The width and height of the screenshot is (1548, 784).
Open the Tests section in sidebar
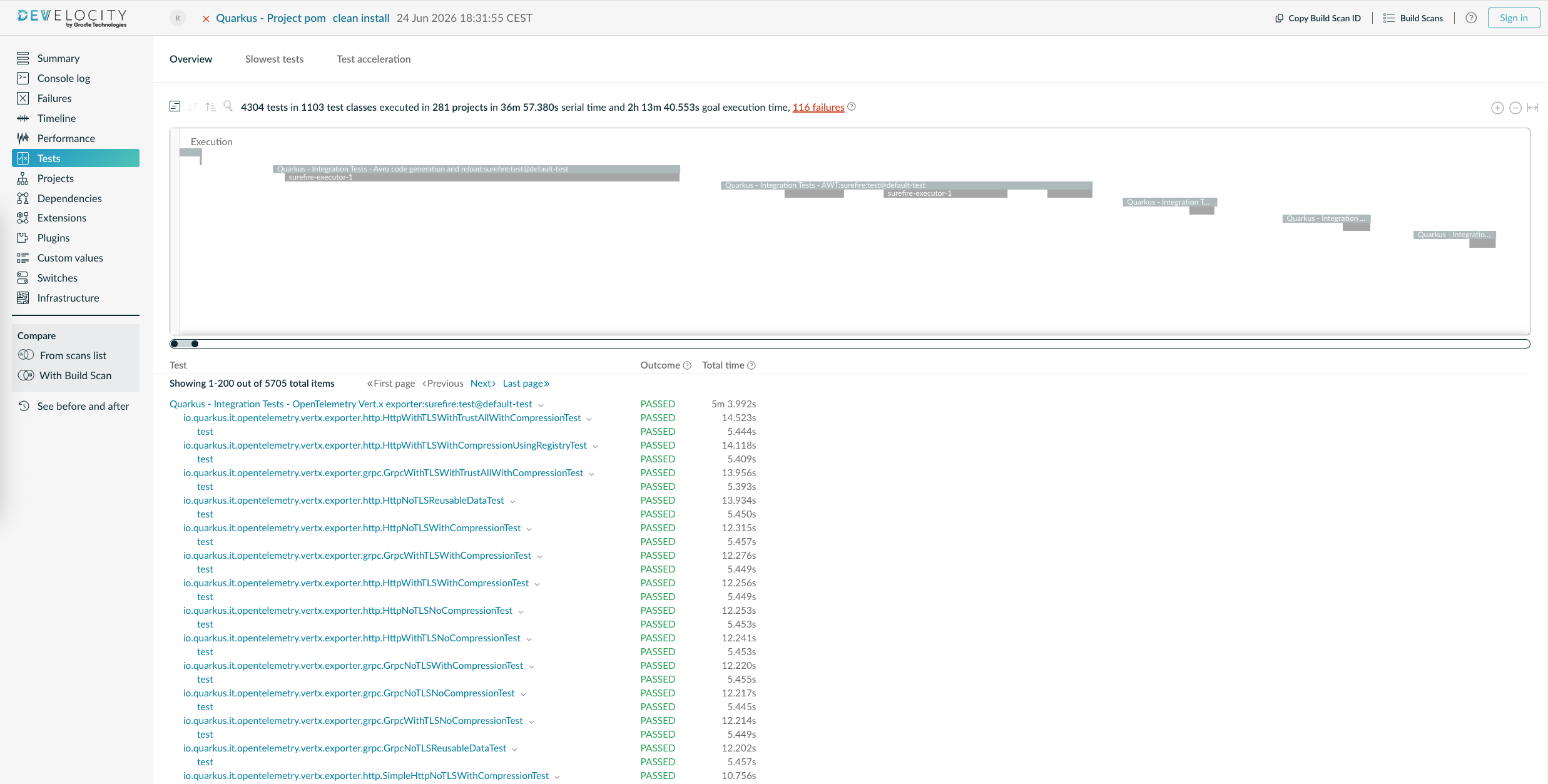pyautogui.click(x=76, y=158)
